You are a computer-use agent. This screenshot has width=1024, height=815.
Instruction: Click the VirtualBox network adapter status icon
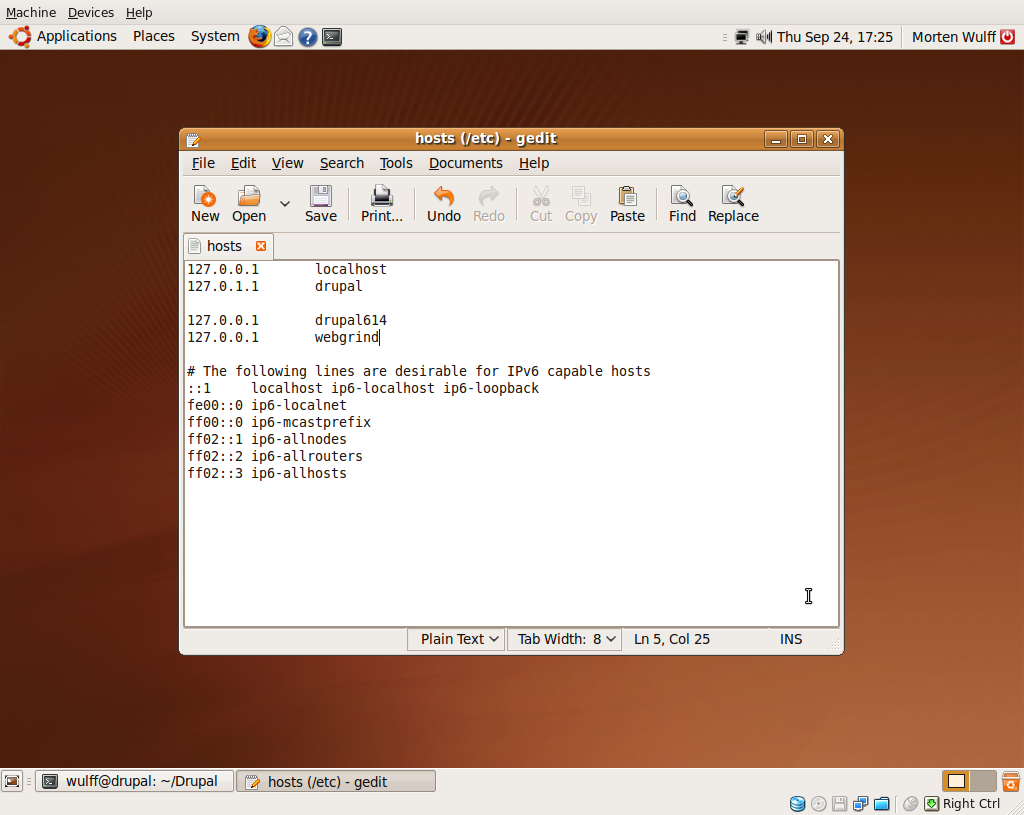861,804
